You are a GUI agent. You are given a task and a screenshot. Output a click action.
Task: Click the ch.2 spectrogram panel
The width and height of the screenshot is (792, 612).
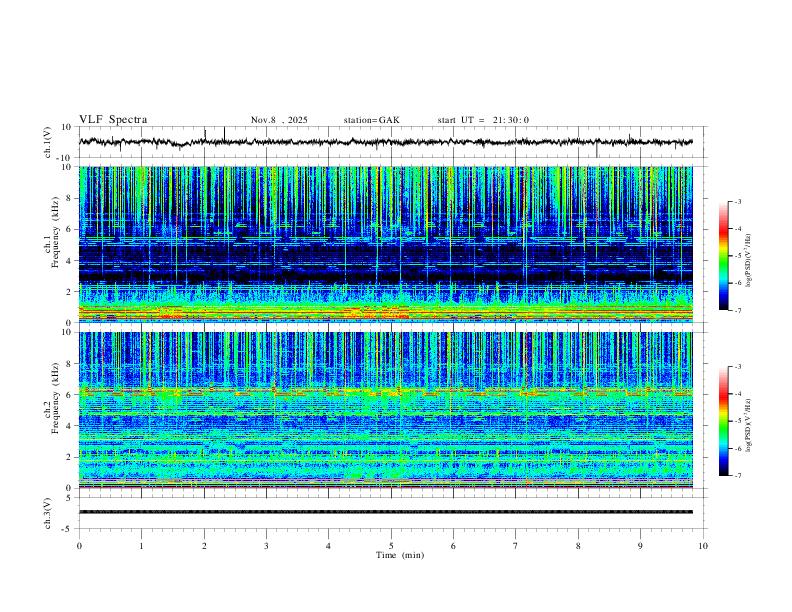pyautogui.click(x=386, y=410)
